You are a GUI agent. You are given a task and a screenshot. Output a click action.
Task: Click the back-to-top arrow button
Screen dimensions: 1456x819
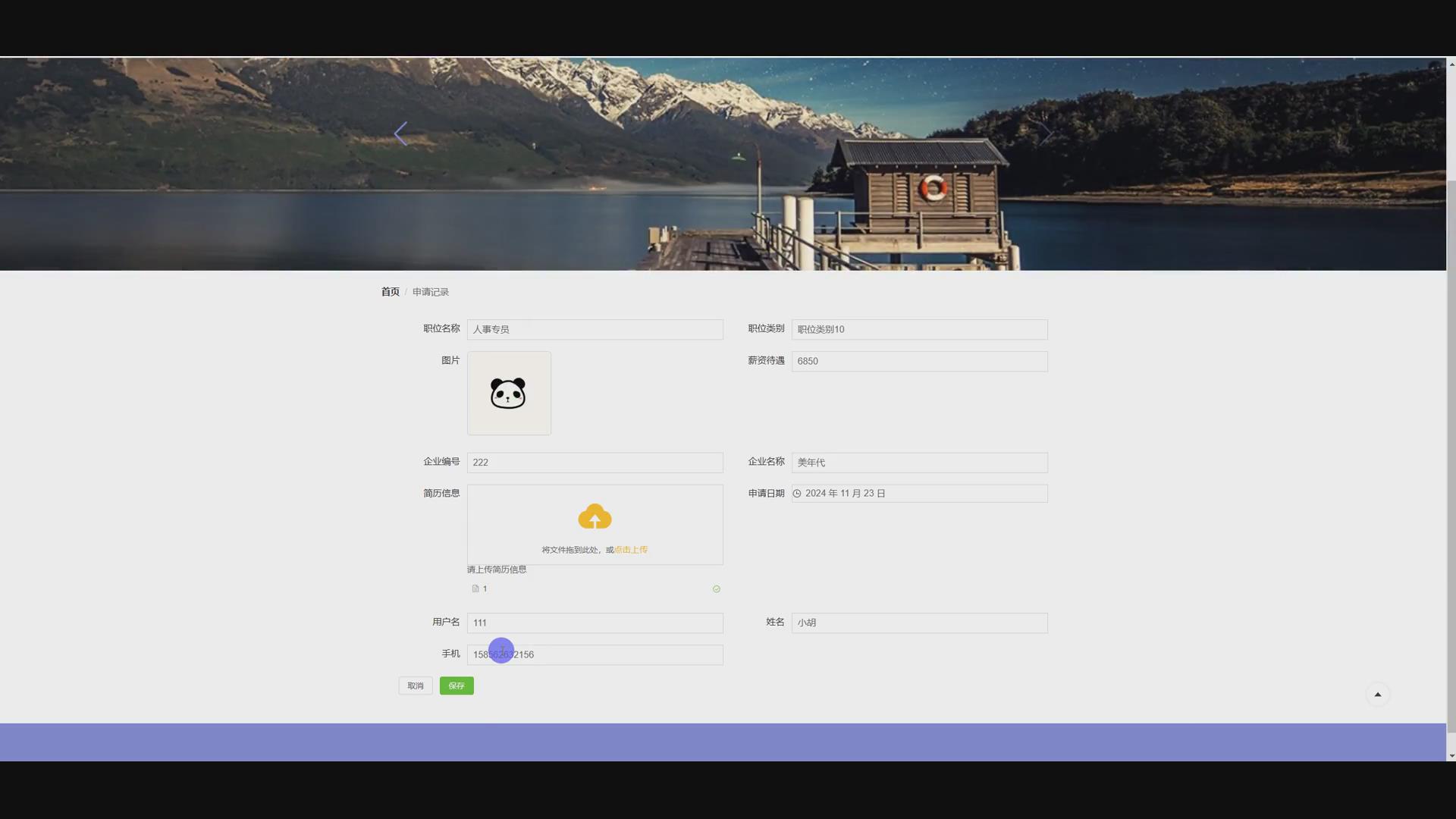click(x=1377, y=695)
